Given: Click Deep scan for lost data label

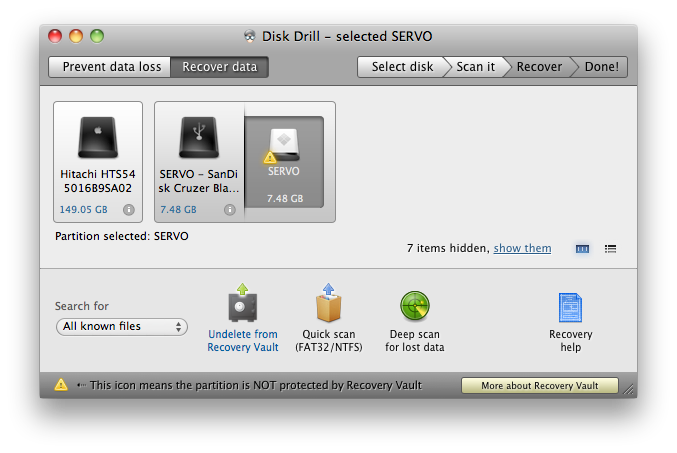Looking at the screenshot, I should coord(414,341).
